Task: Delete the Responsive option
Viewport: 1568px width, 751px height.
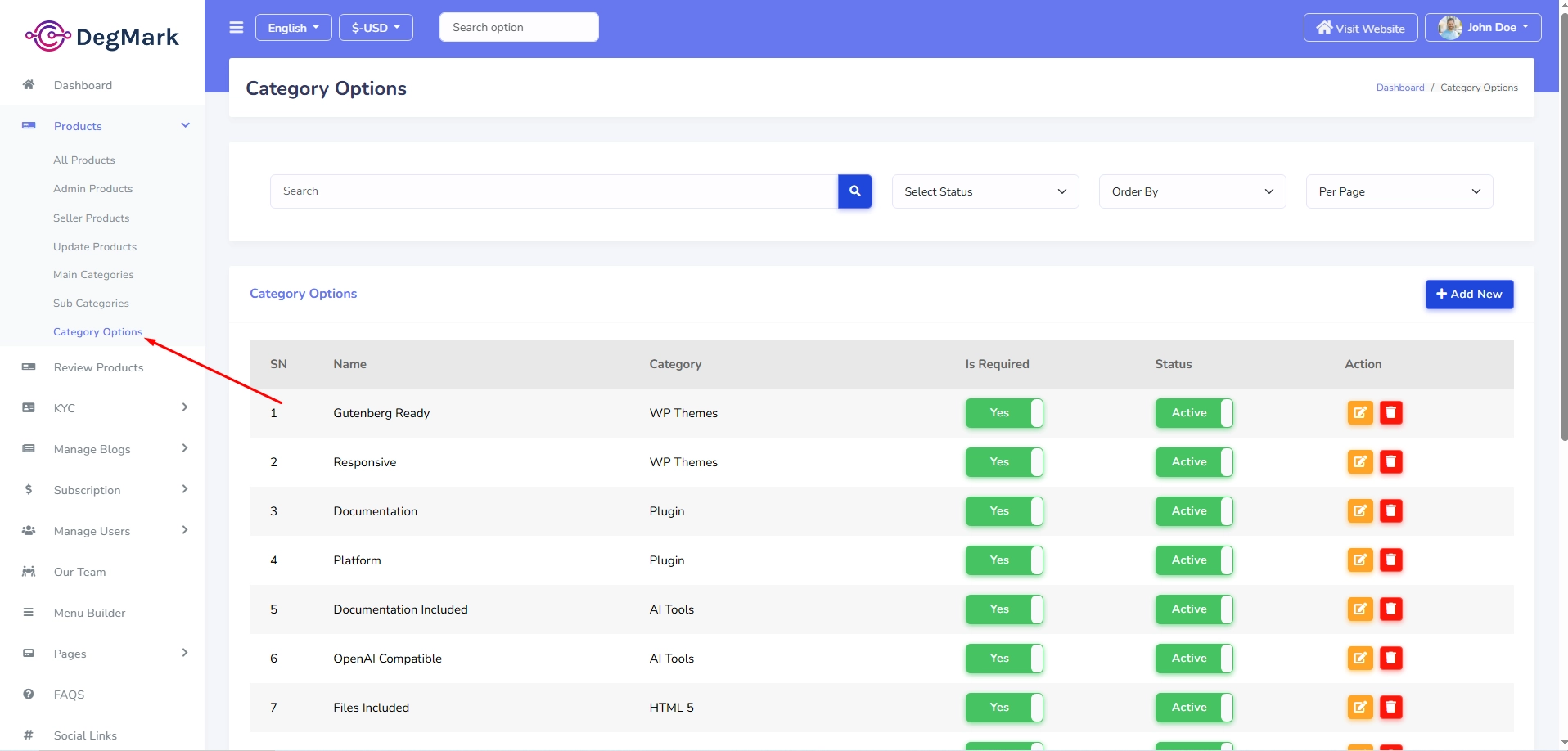Action: pyautogui.click(x=1391, y=462)
